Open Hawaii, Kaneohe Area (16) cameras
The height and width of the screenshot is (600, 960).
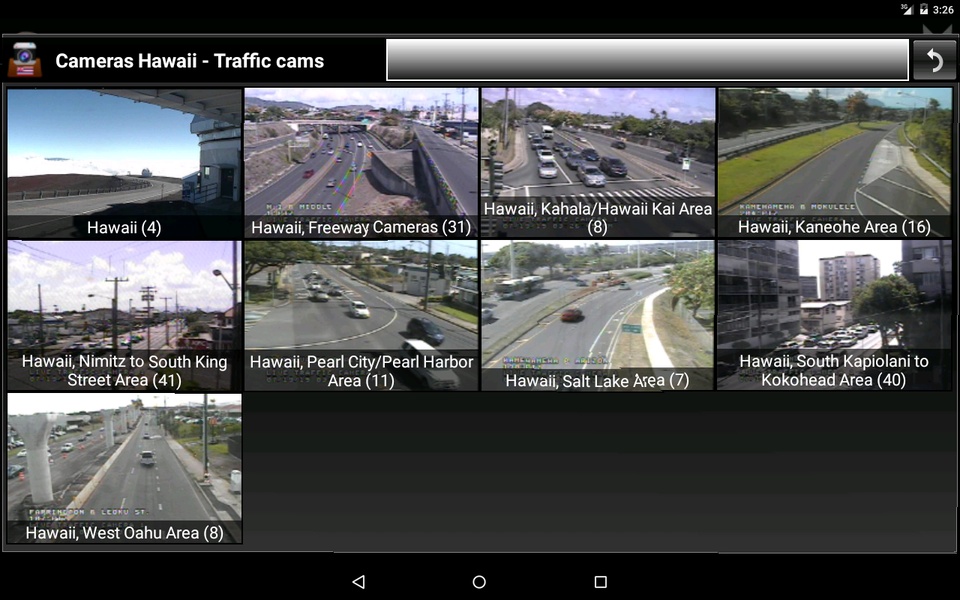coord(835,163)
